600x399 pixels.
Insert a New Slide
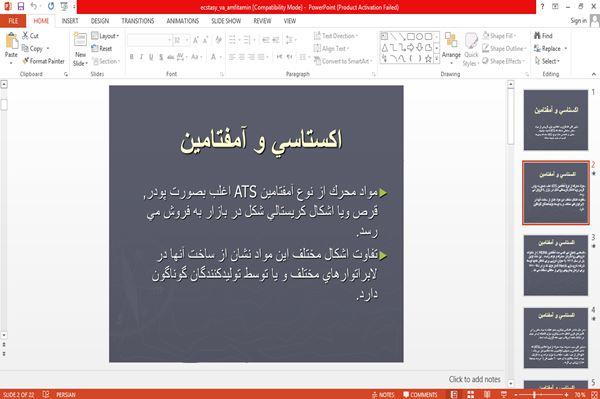[80, 50]
